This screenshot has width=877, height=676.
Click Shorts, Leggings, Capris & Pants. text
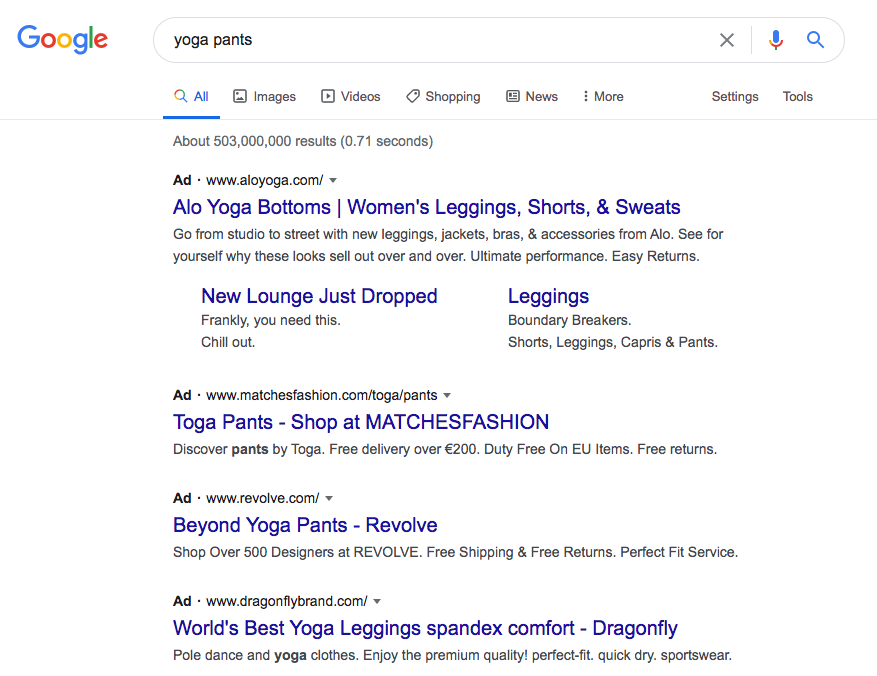click(x=612, y=342)
